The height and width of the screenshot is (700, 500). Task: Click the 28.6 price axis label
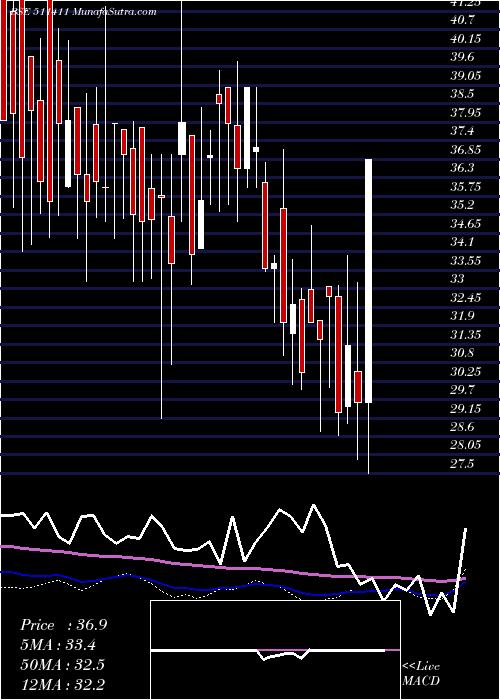(462, 427)
